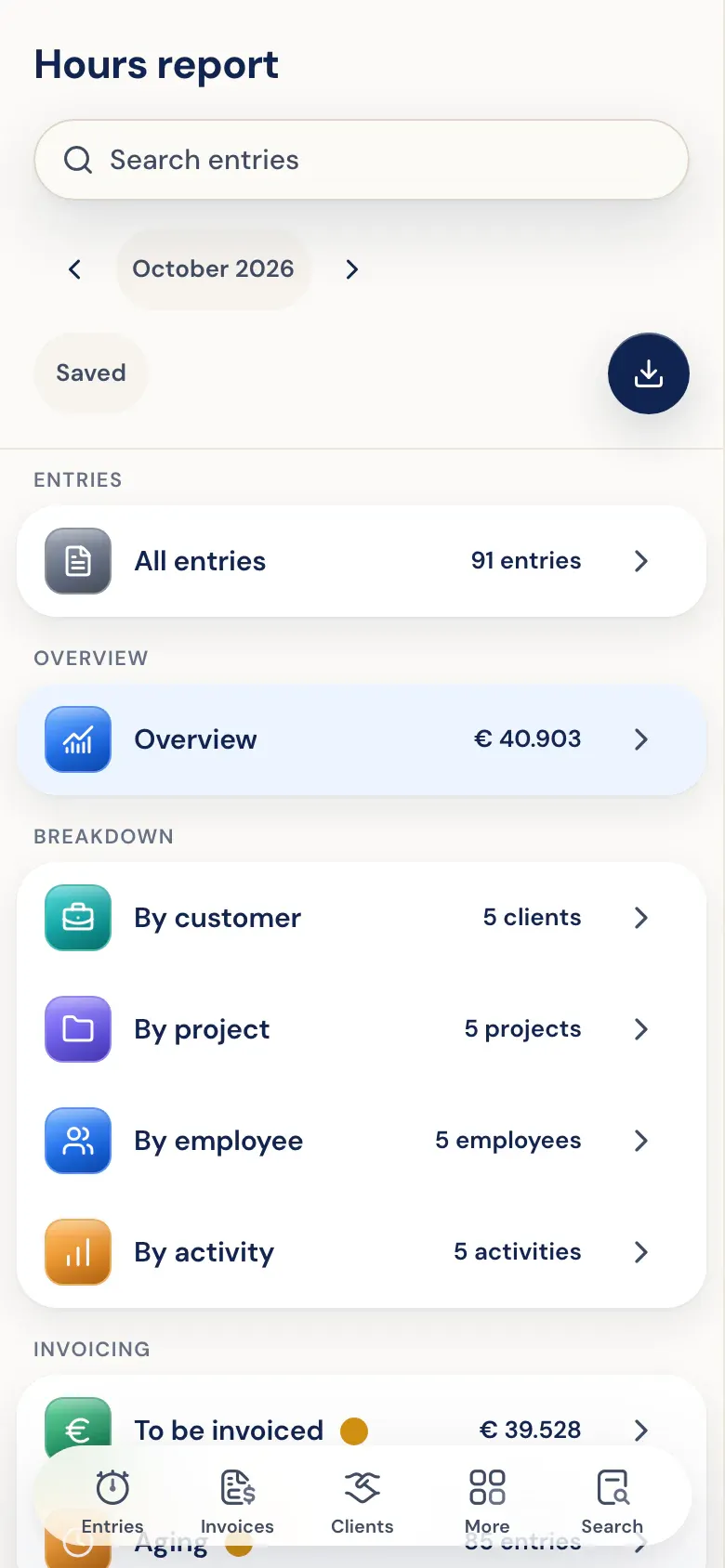Go to the next month
725x1568 pixels.
(351, 269)
